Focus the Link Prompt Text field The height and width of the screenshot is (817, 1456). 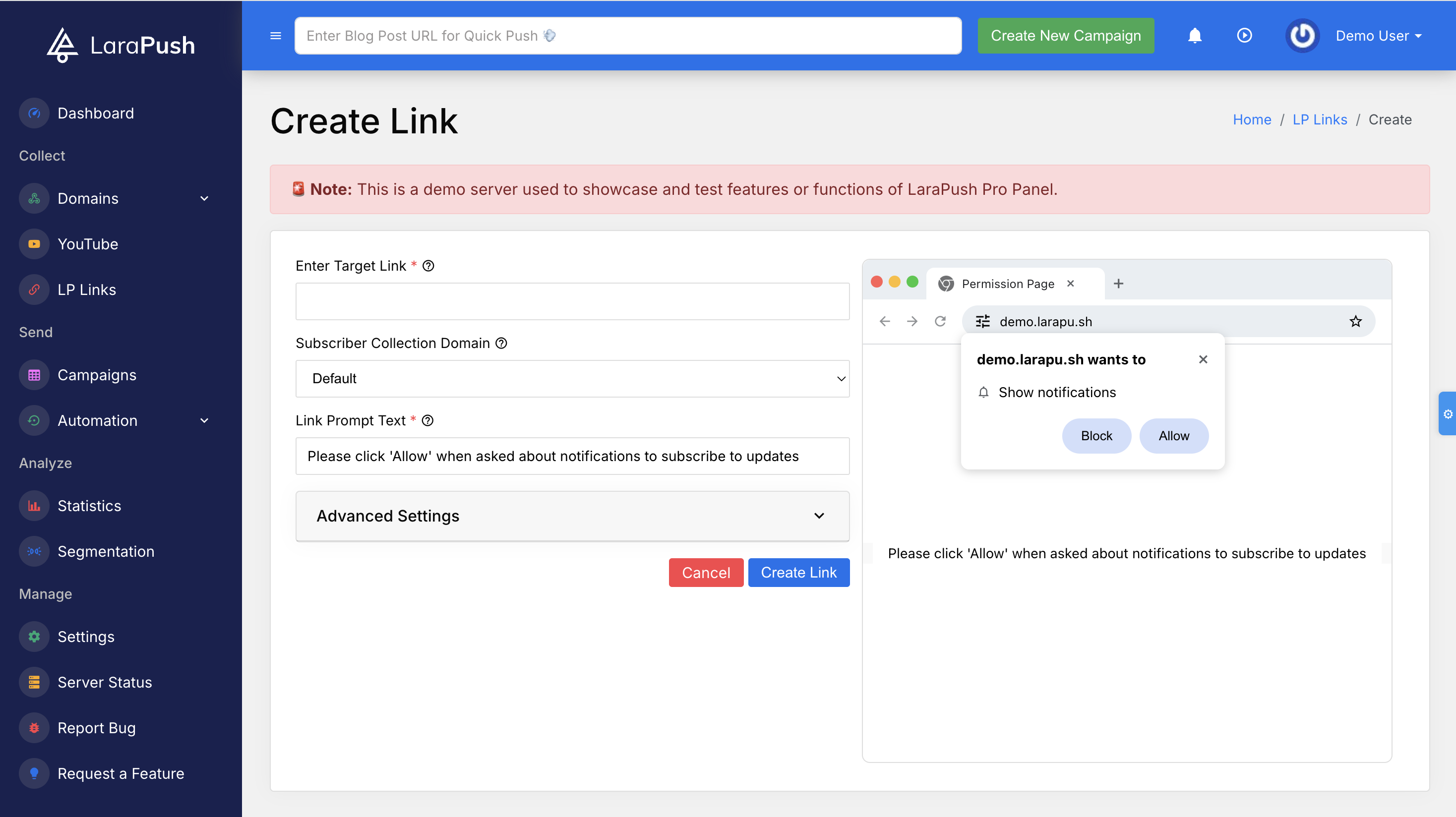click(572, 456)
